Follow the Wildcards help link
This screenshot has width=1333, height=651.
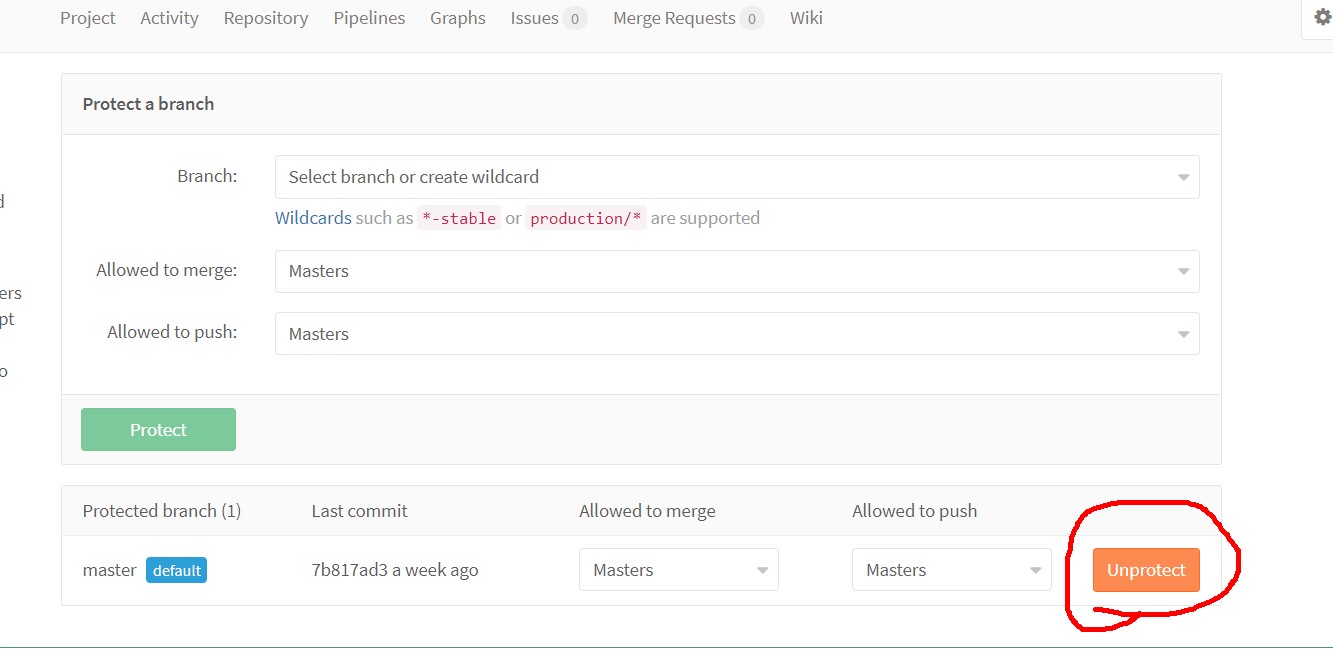(313, 218)
